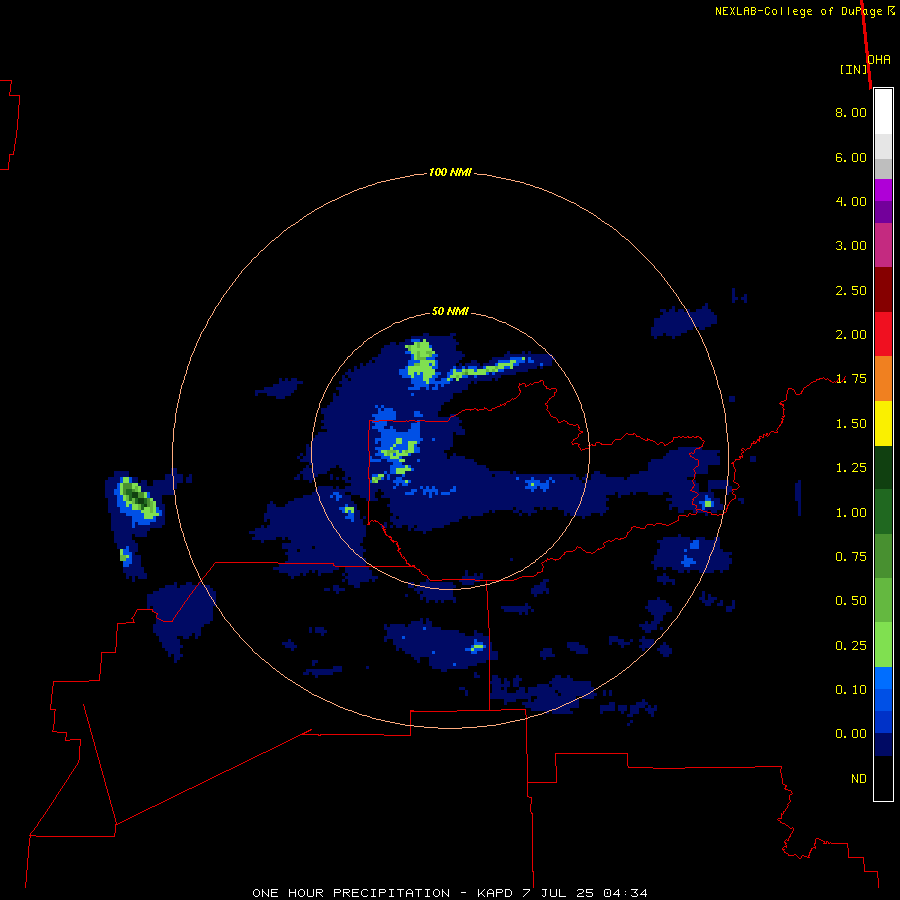900x900 pixels.
Task: Click the bright red legend swatch
Action: pos(883,334)
